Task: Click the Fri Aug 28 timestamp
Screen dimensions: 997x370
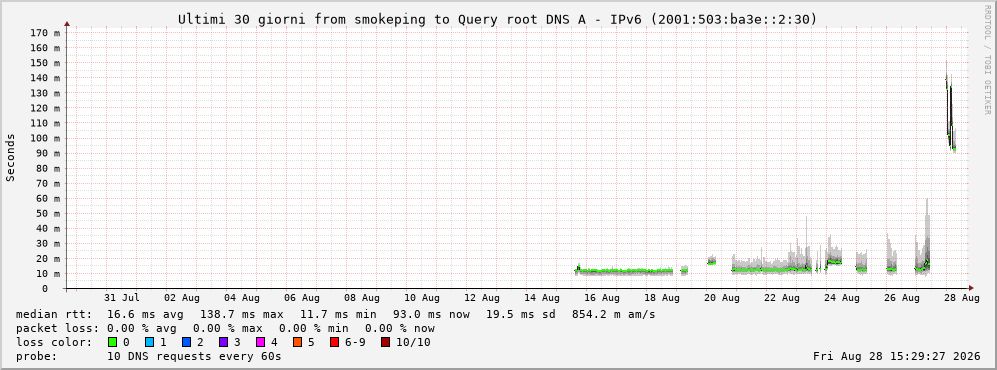Action: [897, 356]
